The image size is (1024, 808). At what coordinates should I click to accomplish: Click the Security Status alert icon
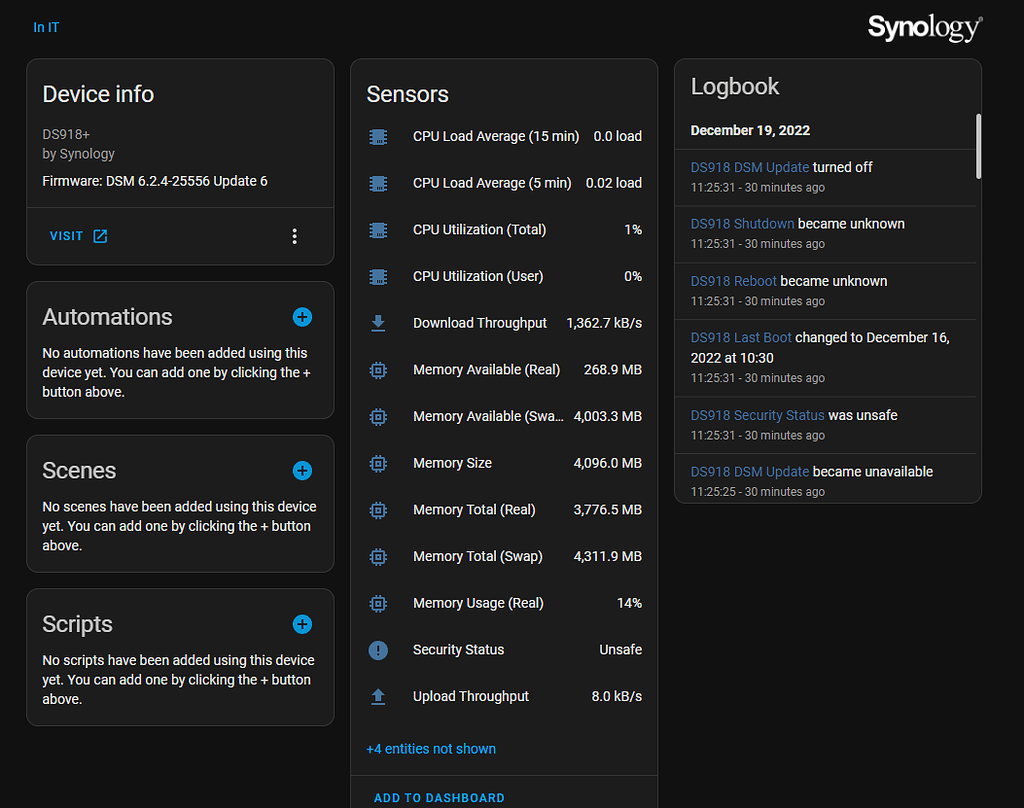[378, 650]
